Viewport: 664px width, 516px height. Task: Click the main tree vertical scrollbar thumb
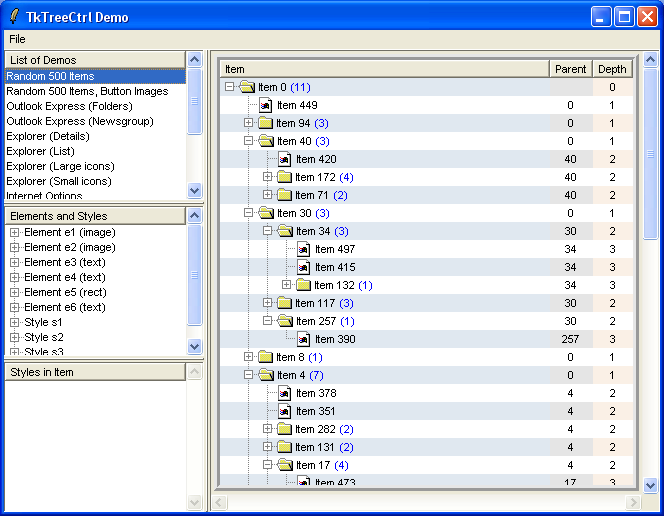(x=650, y=154)
